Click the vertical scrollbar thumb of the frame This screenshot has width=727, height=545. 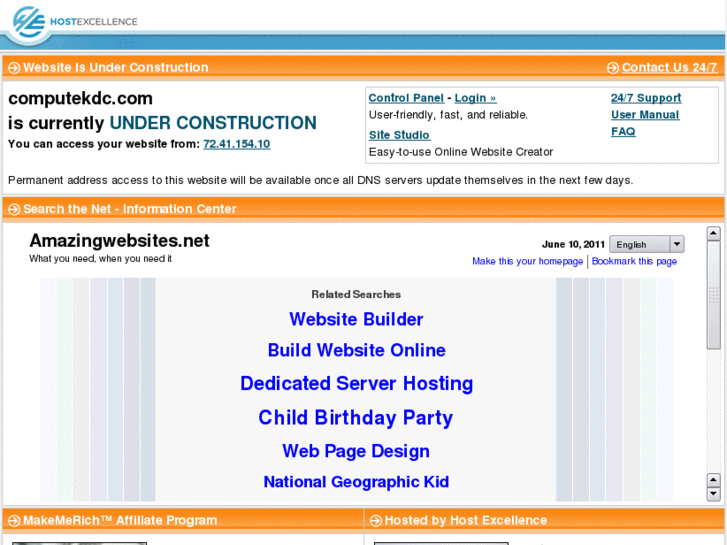[713, 295]
